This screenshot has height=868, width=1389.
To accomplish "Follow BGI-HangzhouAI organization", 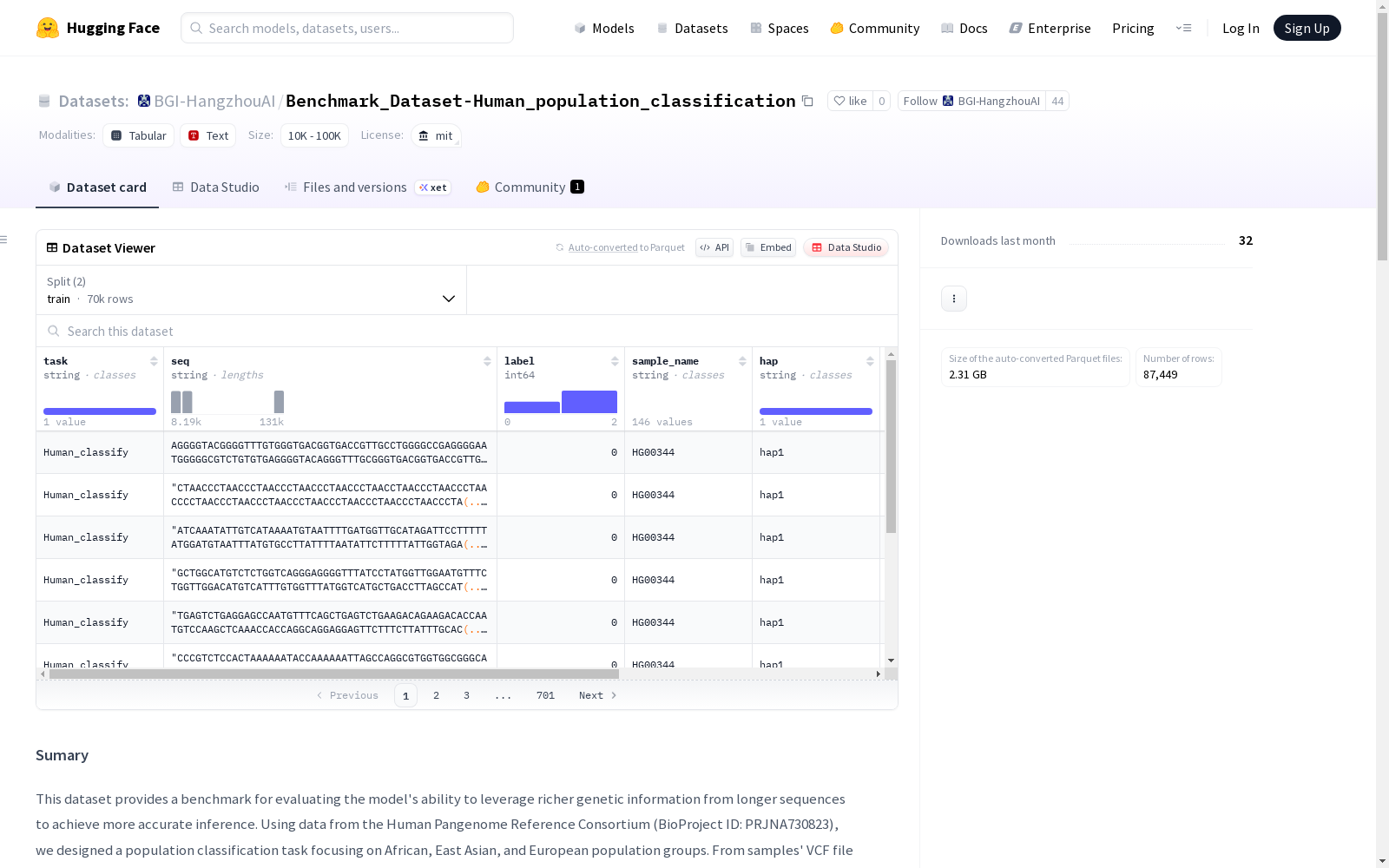I will pos(971,101).
